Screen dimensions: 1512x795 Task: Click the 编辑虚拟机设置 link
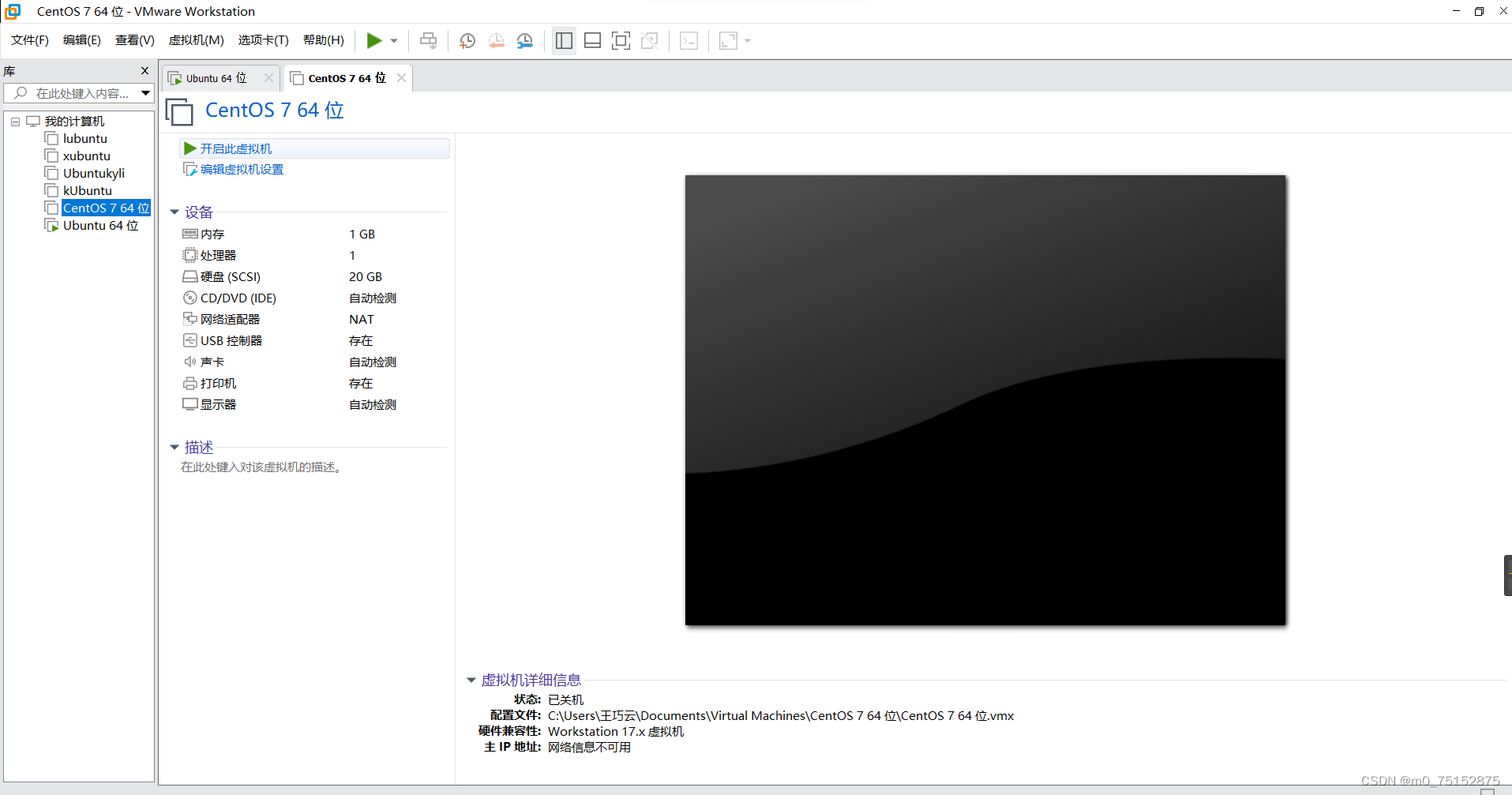pos(240,169)
